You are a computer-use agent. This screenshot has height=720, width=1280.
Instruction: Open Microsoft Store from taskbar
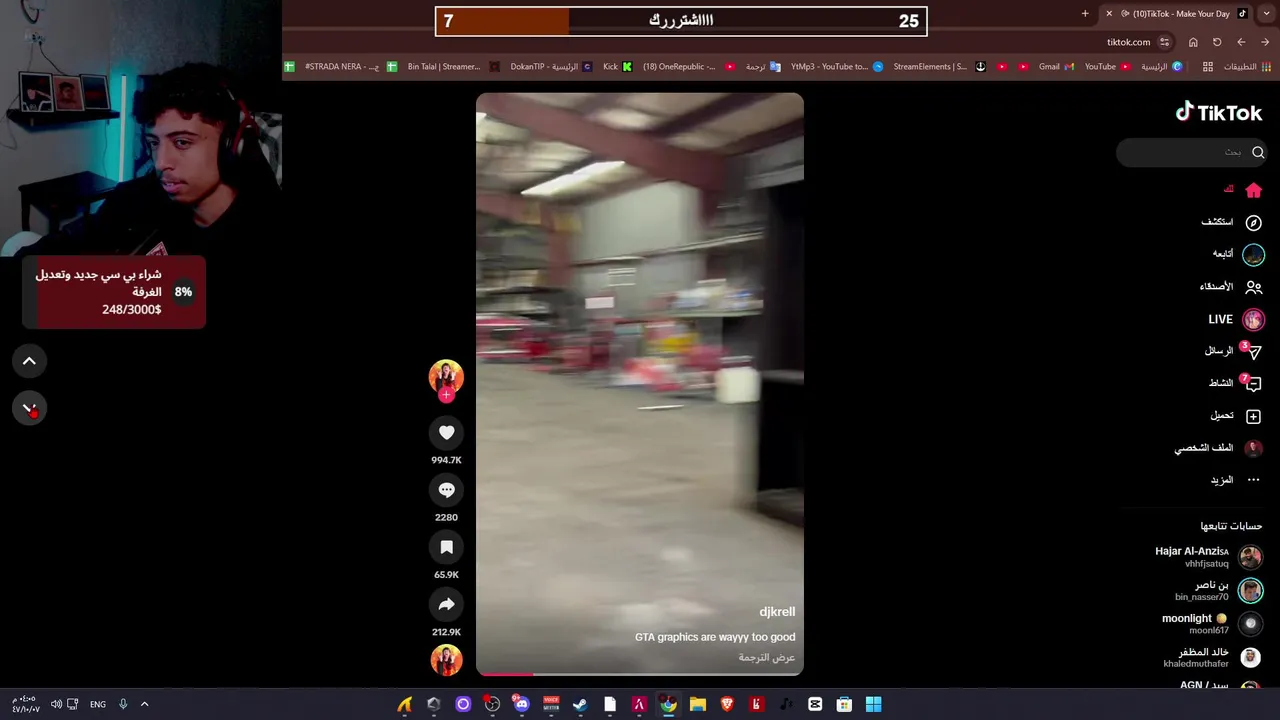click(x=844, y=704)
